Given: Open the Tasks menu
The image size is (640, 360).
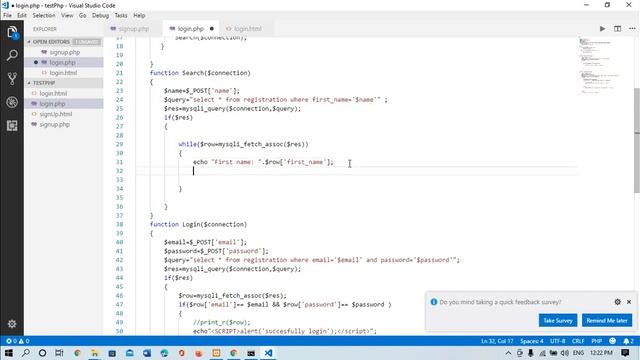Looking at the screenshot, I should 121,15.
